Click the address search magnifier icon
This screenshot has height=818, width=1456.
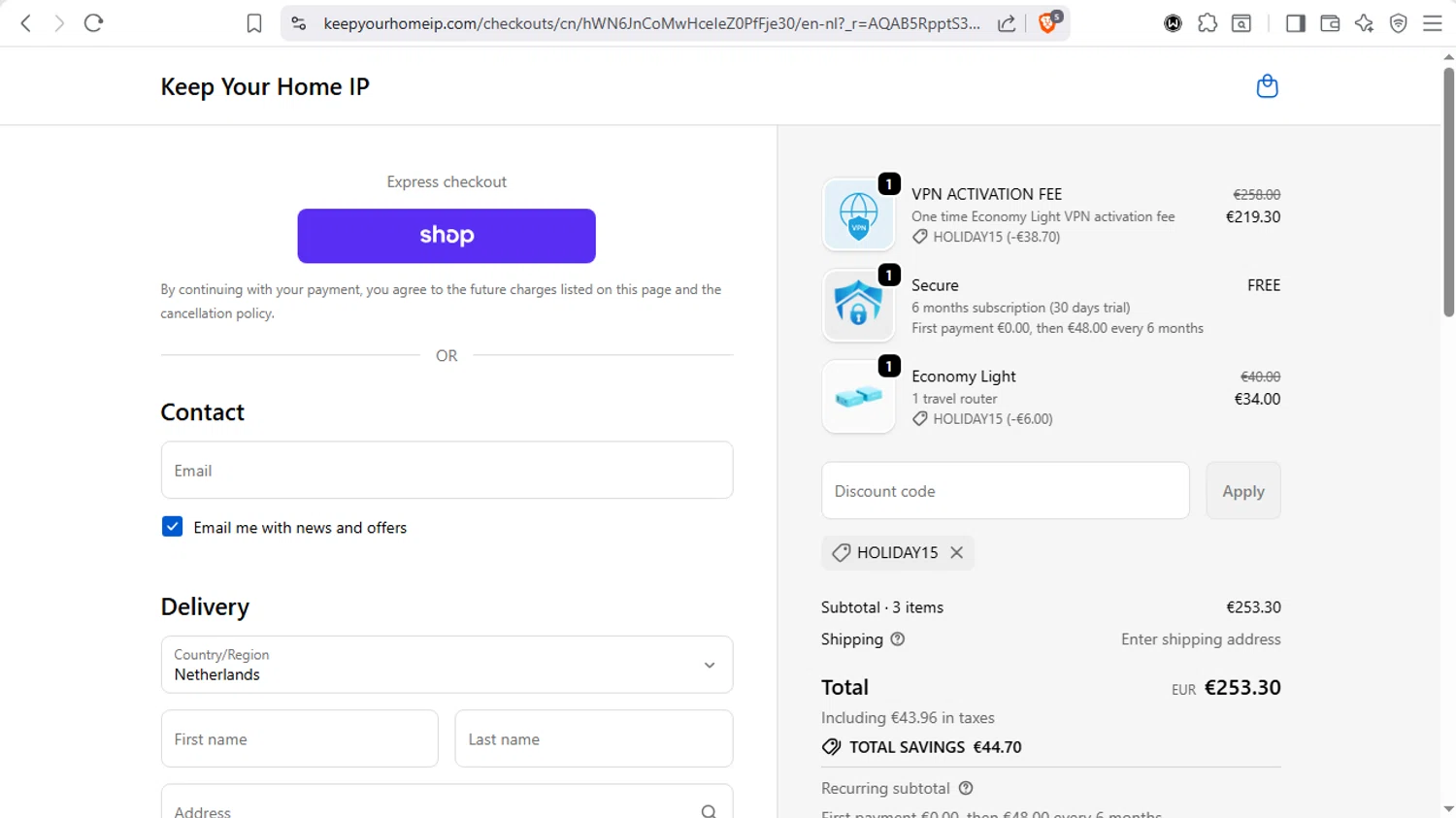(x=709, y=811)
